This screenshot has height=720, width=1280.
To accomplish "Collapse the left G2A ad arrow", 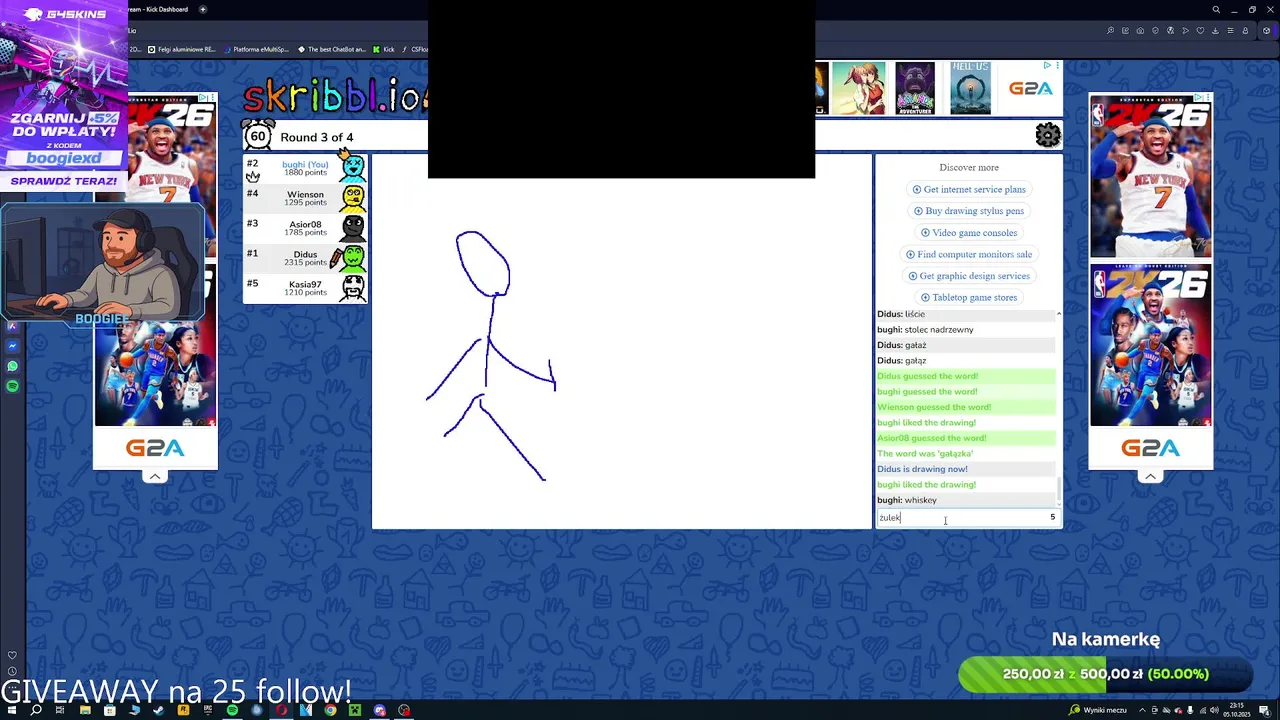I will click(x=155, y=476).
